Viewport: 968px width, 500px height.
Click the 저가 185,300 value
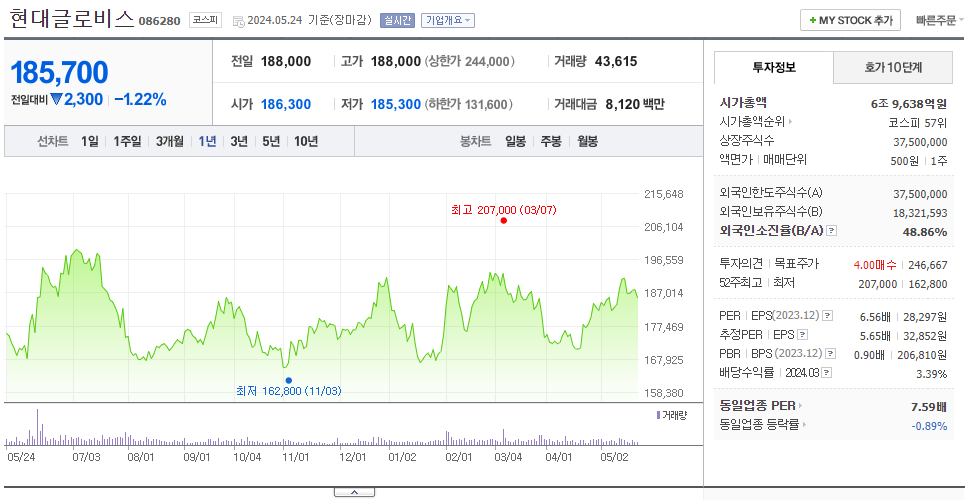(396, 104)
